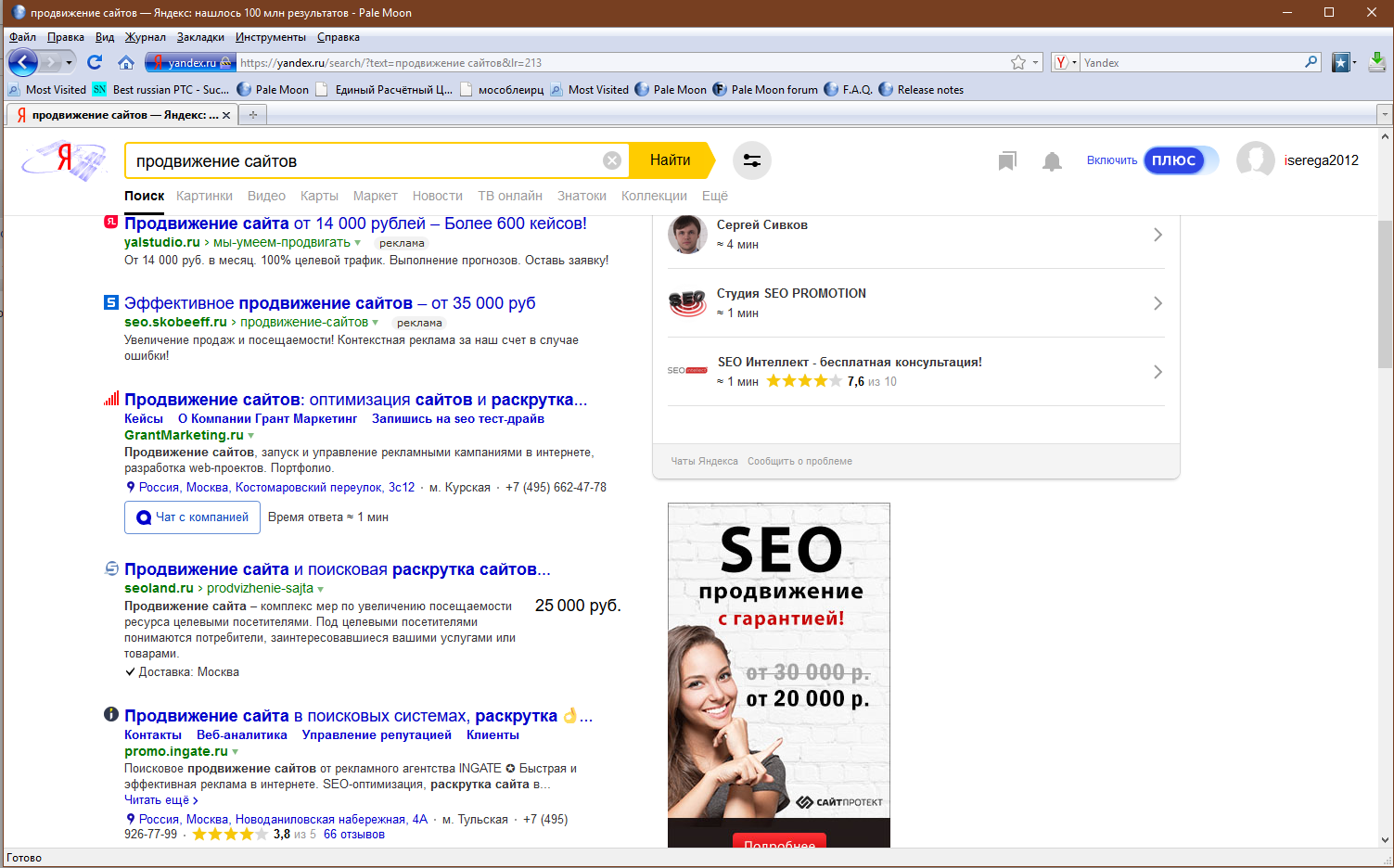Open Pale Moon forum bookmark
The image size is (1394, 868).
click(765, 90)
